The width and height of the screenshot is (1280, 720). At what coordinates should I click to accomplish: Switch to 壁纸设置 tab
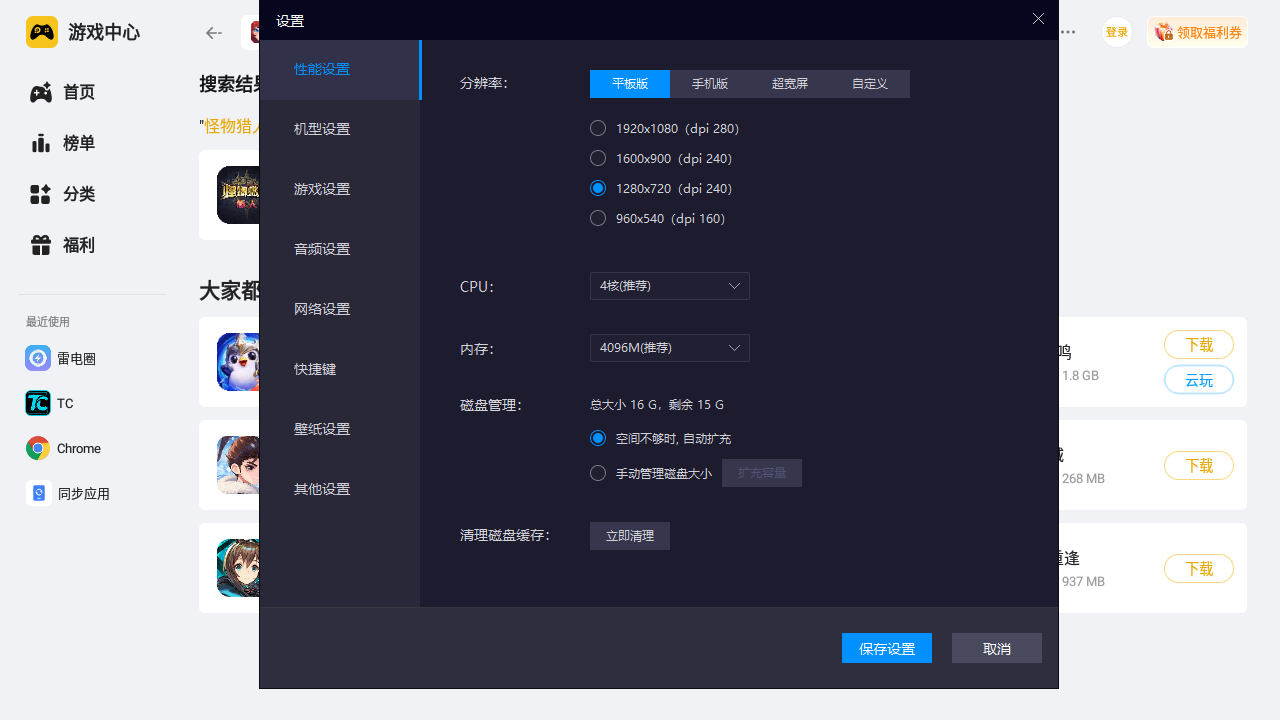click(x=340, y=430)
